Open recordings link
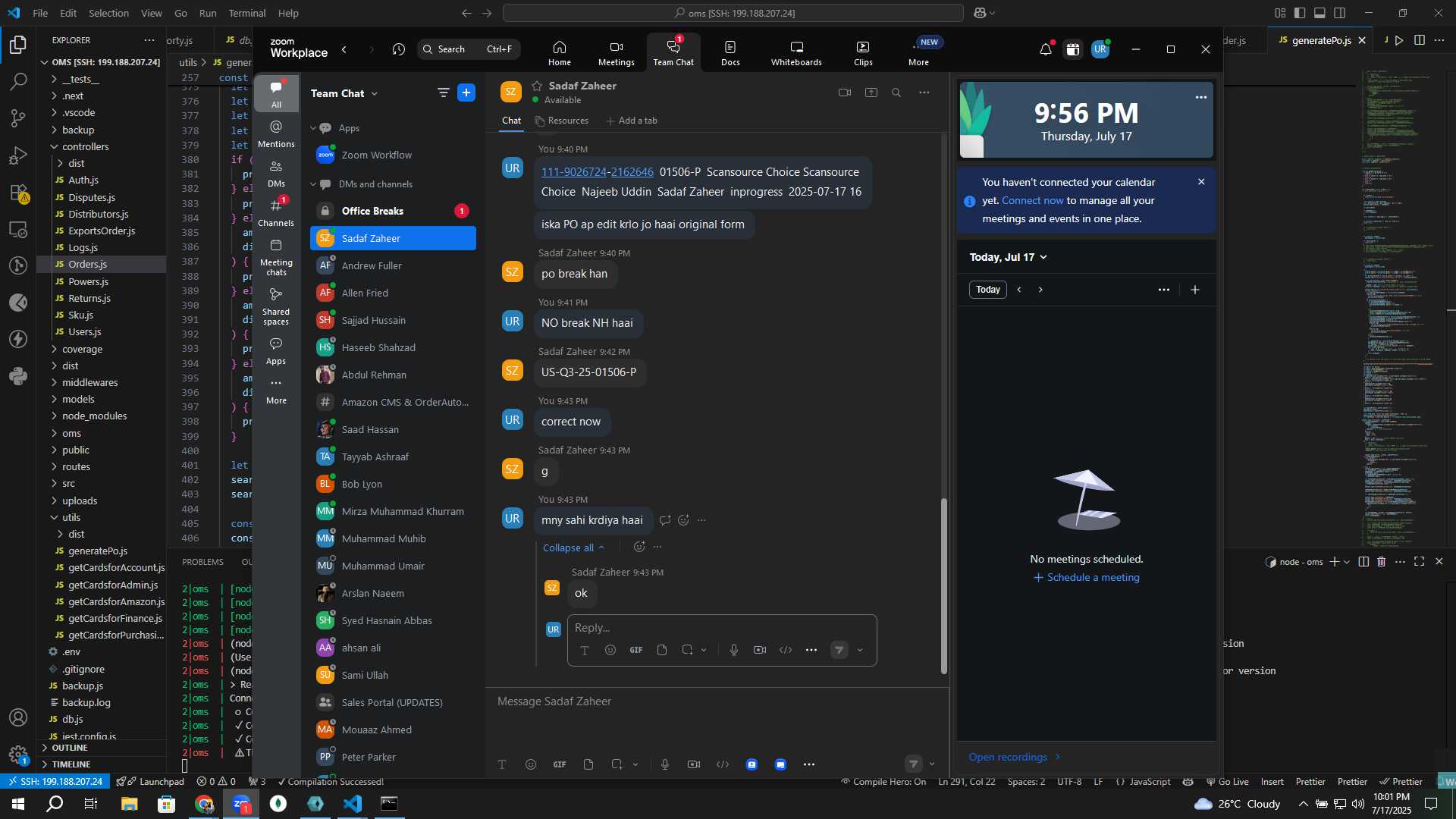Viewport: 1456px width, 819px height. 1015,757
